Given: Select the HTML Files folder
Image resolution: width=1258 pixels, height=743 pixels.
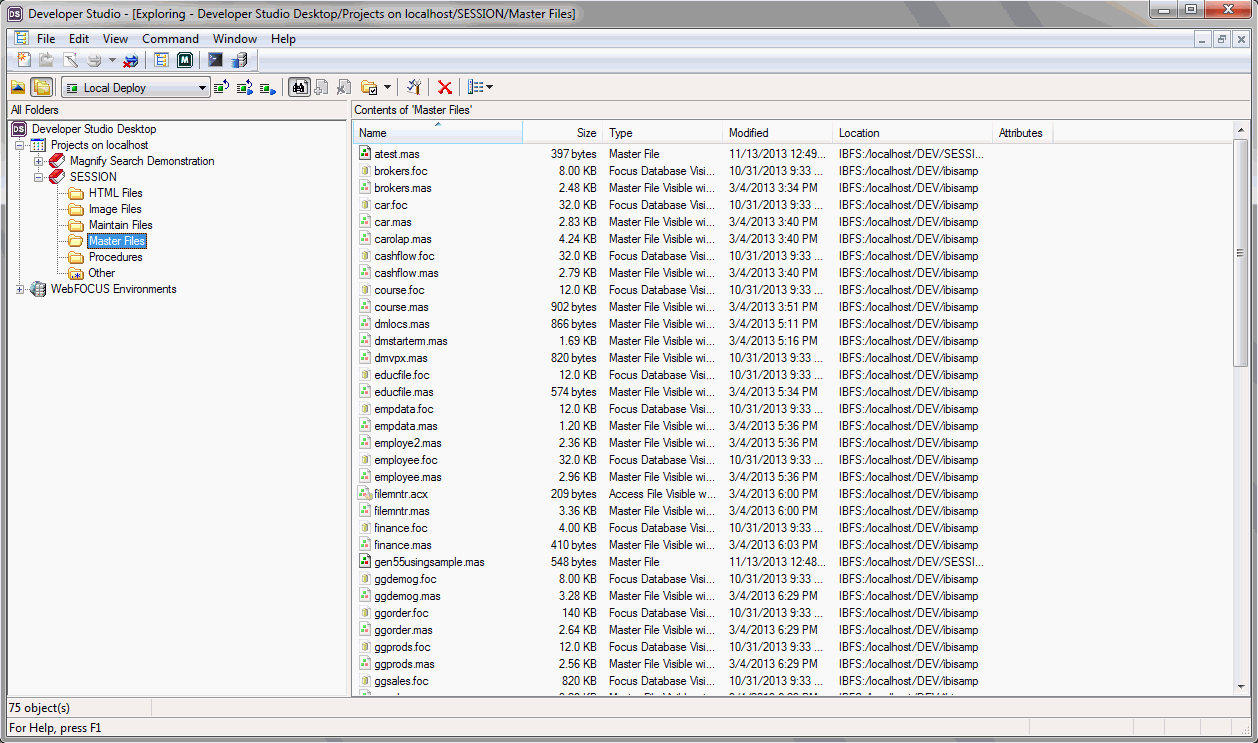Looking at the screenshot, I should (x=115, y=193).
